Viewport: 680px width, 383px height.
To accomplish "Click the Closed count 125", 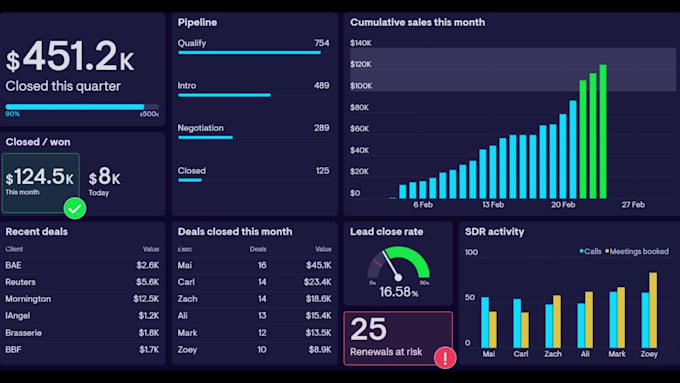I will click(323, 170).
